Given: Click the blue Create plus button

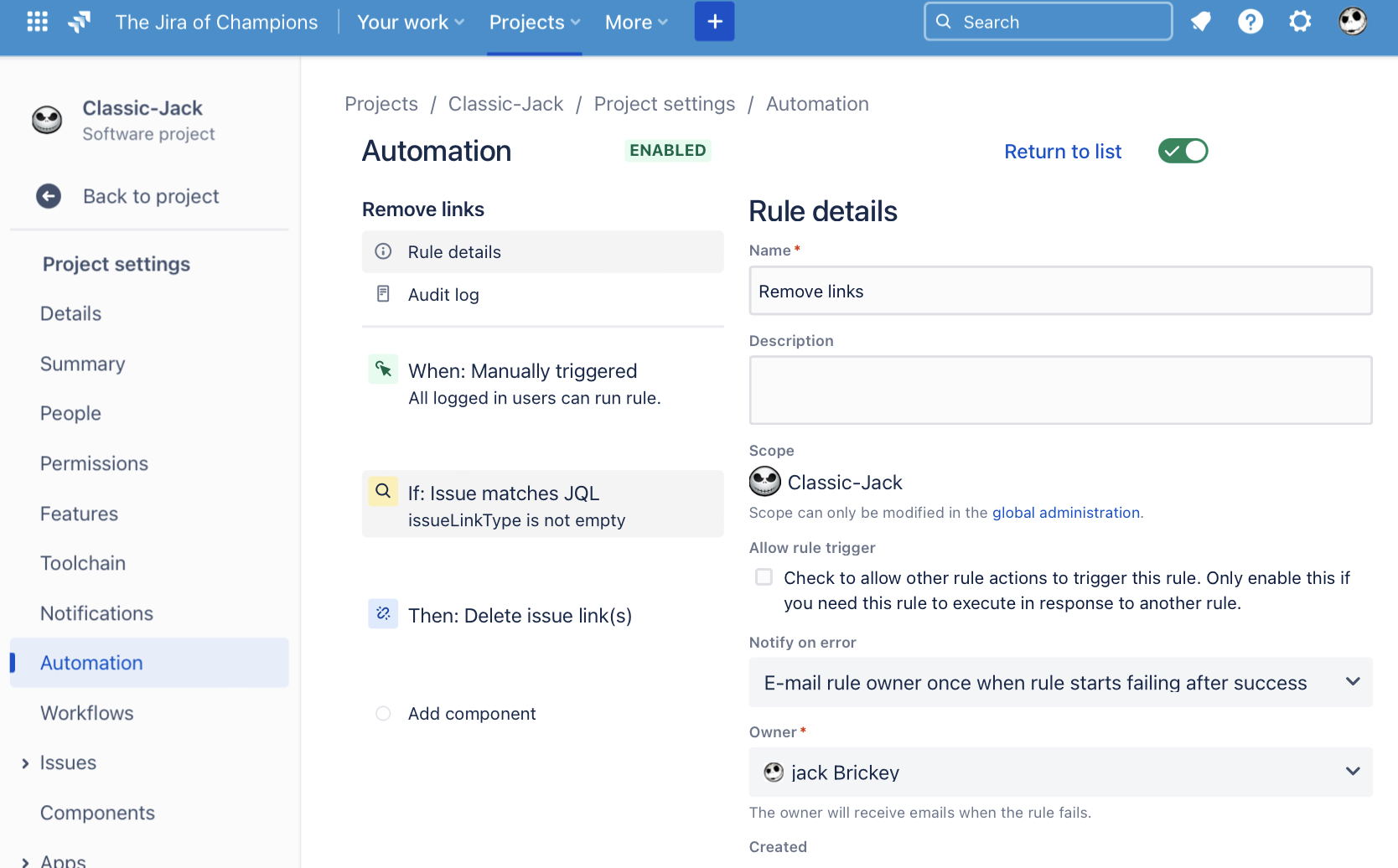Looking at the screenshot, I should point(714,21).
